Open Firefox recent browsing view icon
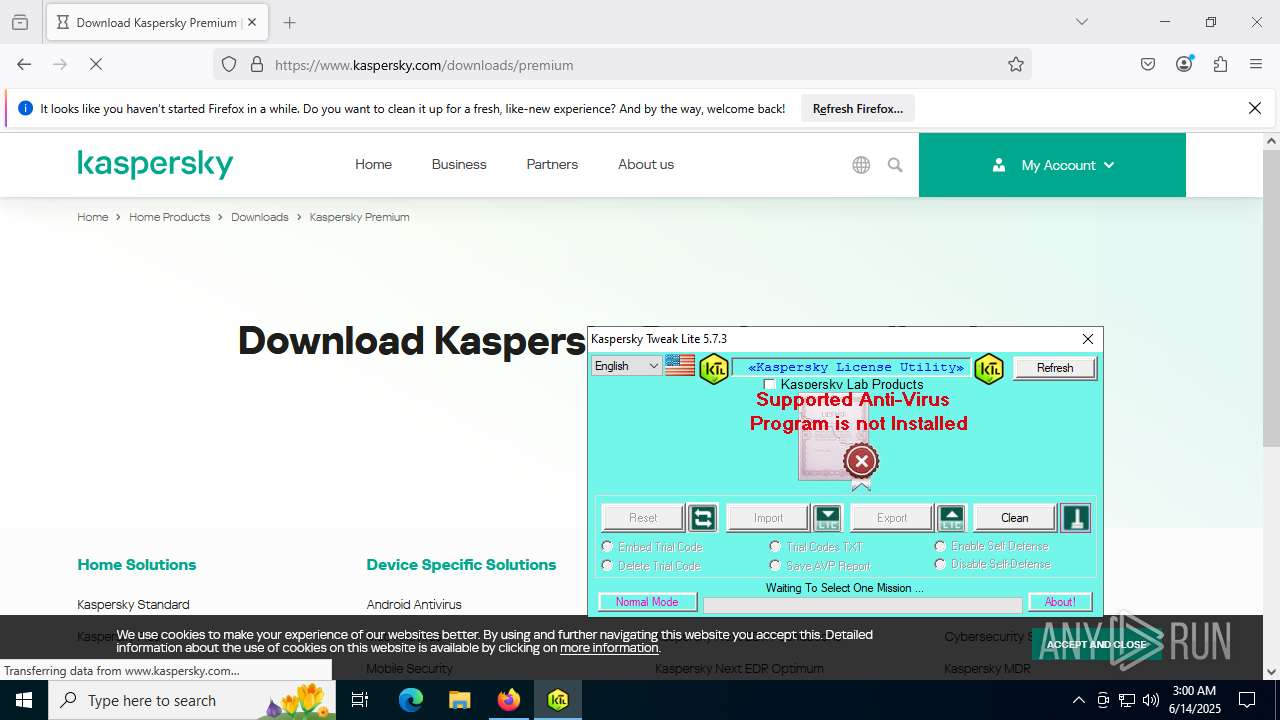Image resolution: width=1280 pixels, height=720 pixels. point(20,22)
